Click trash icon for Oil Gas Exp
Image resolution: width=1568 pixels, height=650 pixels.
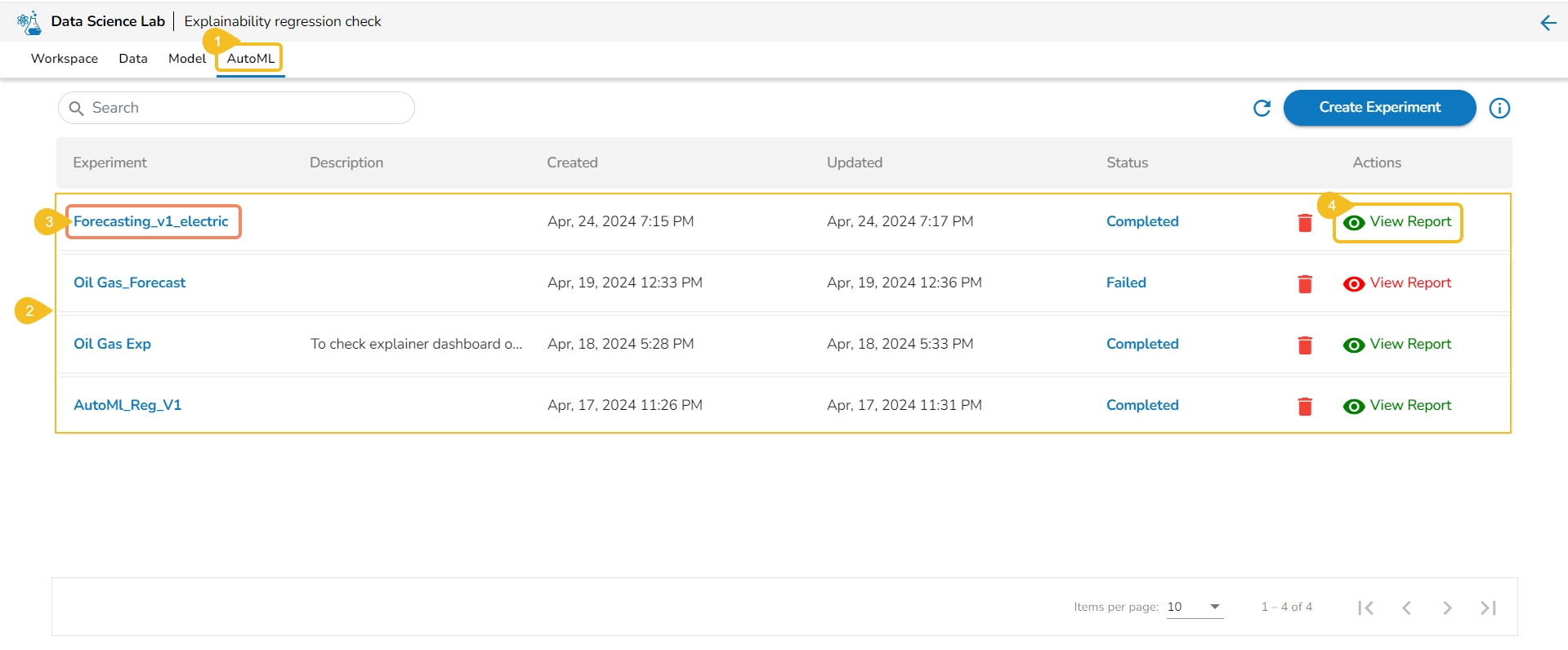click(x=1305, y=345)
